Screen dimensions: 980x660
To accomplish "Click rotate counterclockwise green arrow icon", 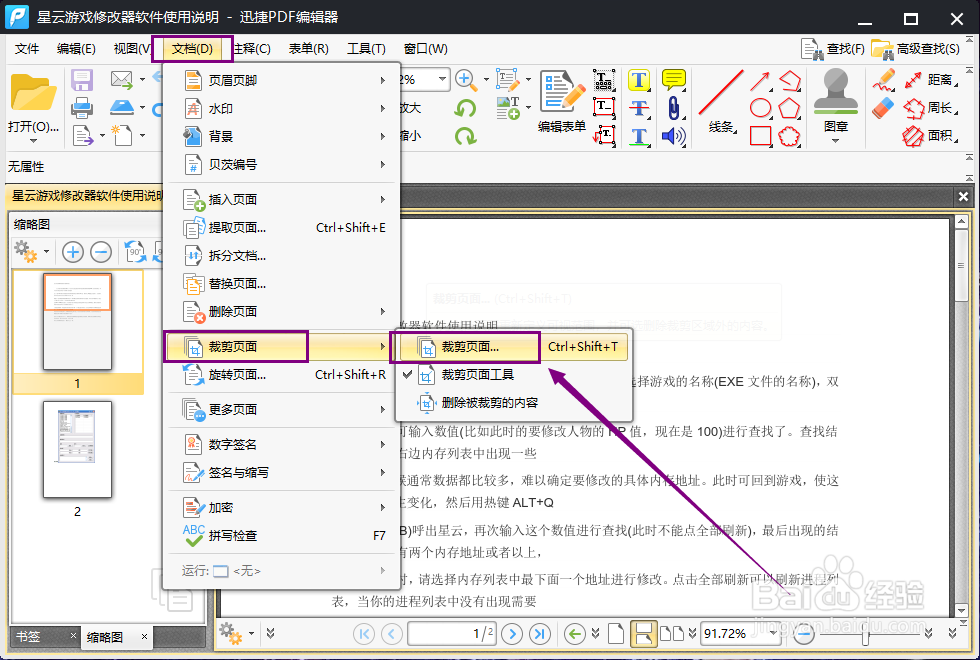I will pos(464,108).
